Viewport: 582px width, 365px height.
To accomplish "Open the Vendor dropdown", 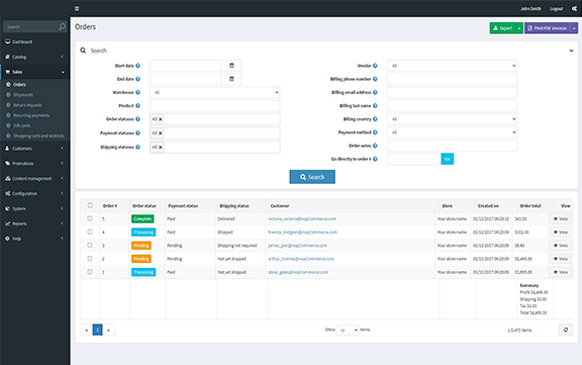I will pyautogui.click(x=452, y=66).
